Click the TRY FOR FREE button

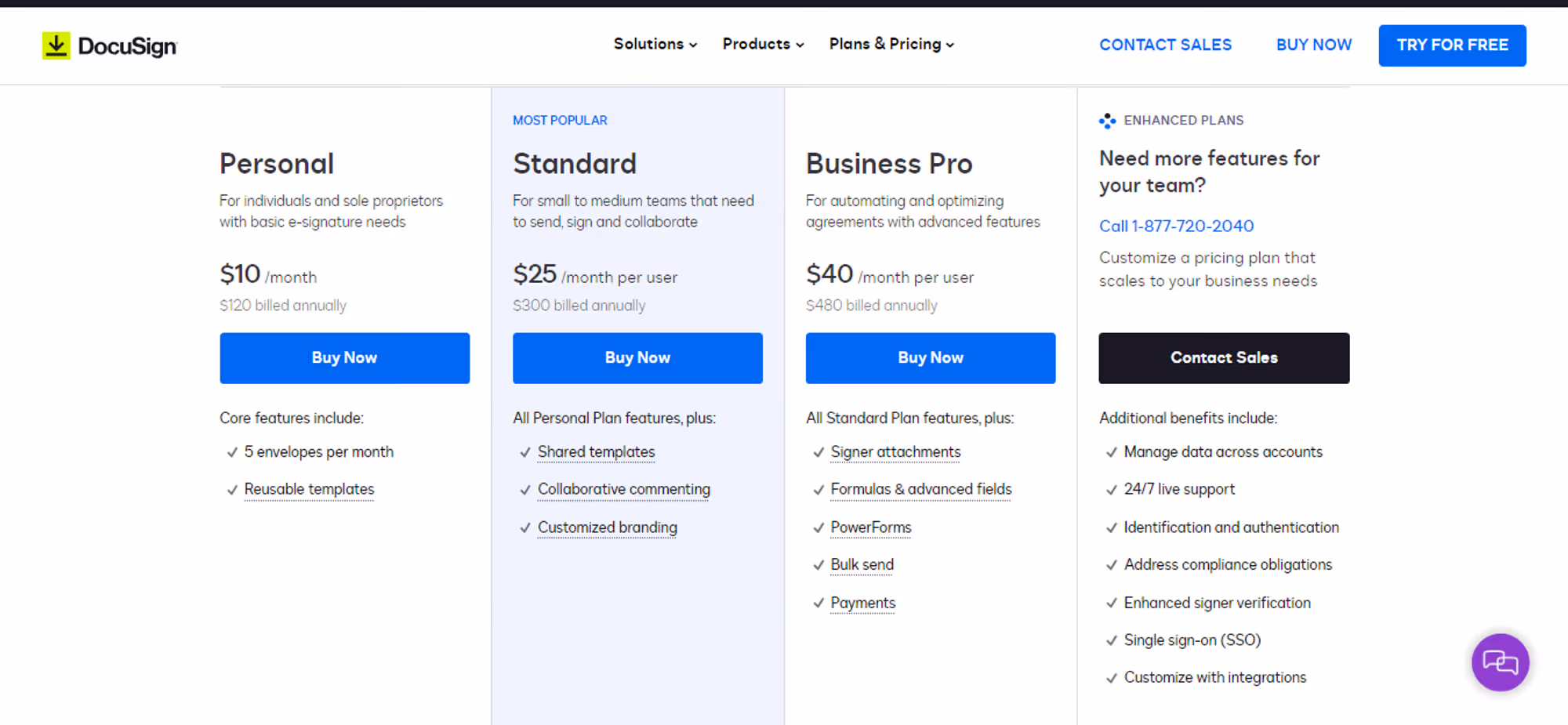[1452, 45]
